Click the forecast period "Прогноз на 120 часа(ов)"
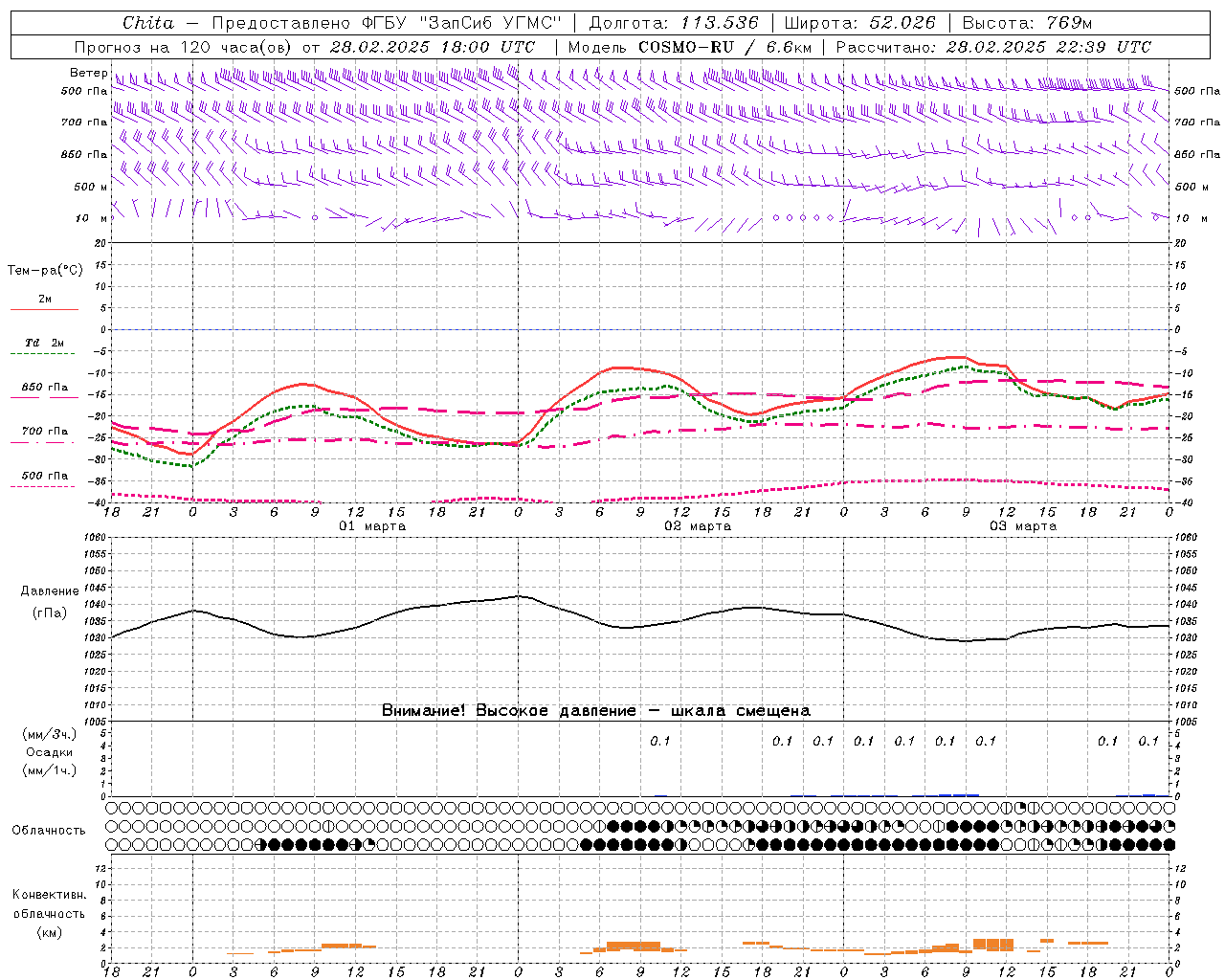 (x=184, y=47)
